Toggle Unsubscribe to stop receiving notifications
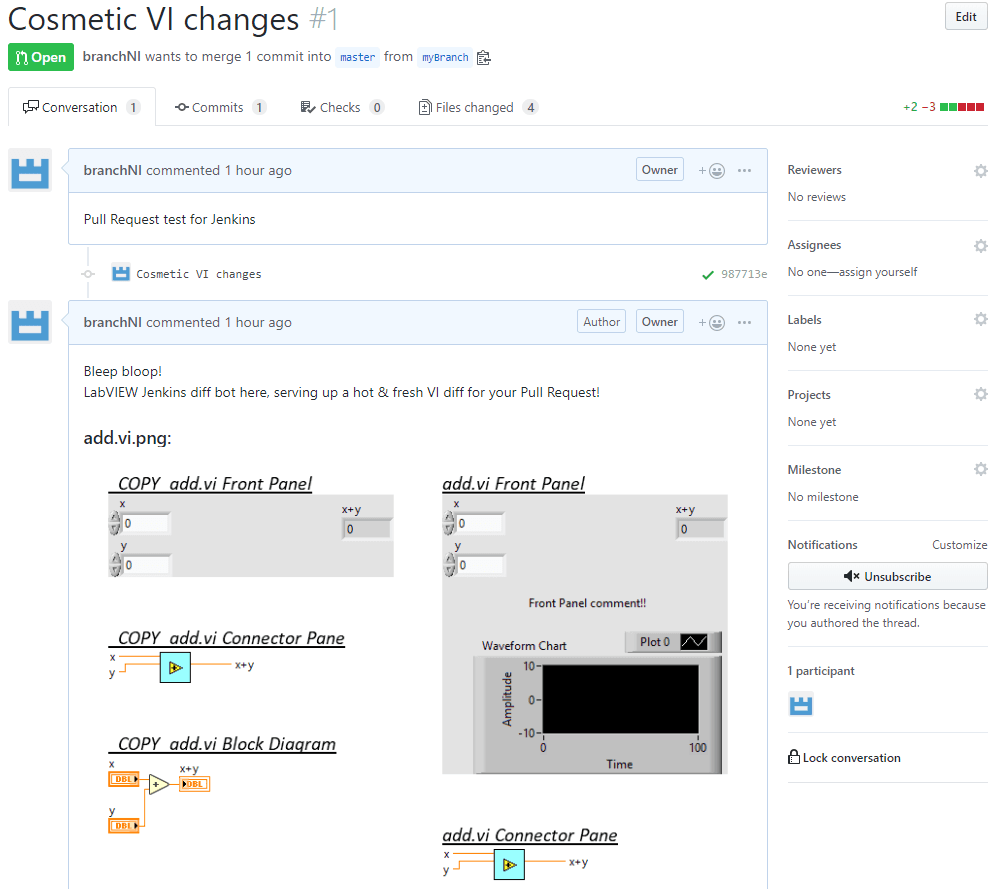The height and width of the screenshot is (889, 1004). [887, 576]
